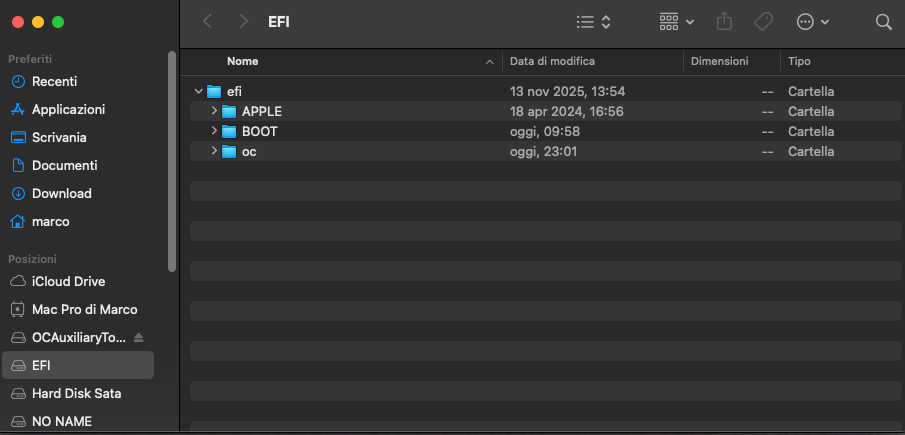Expand the APPLE folder
Screen dimensions: 905x435
214,111
